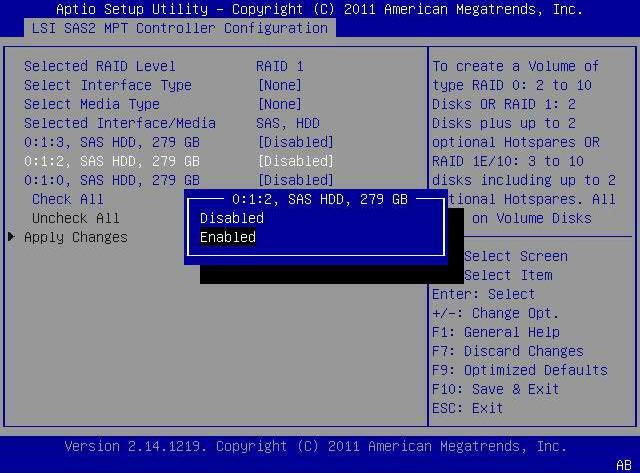640x473 pixels.
Task: Click the F7: Discard Changes line
Action: coord(508,351)
